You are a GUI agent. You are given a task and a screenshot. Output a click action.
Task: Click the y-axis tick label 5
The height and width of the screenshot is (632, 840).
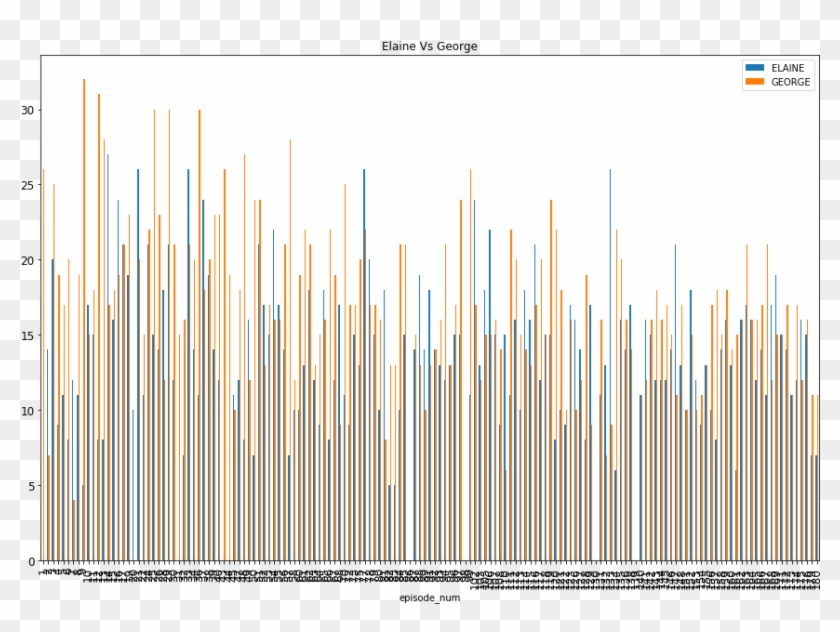[x=32, y=486]
